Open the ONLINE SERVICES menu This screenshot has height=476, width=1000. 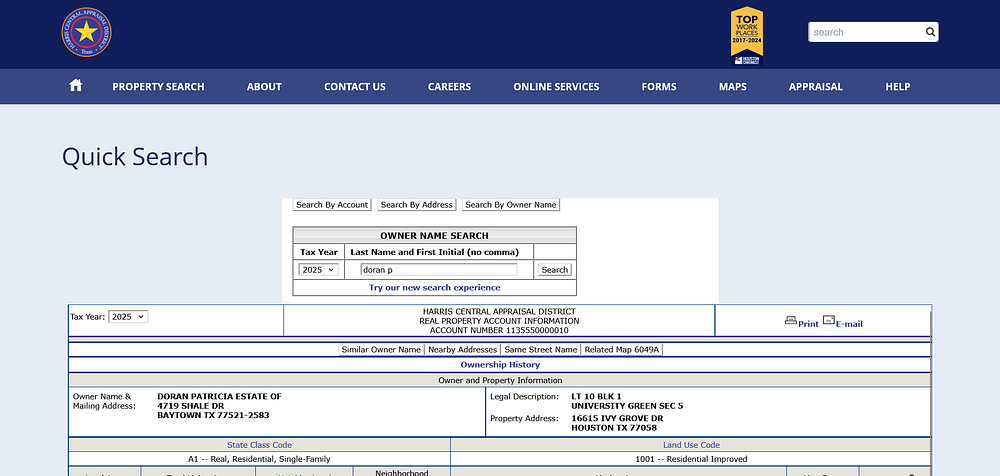(556, 87)
